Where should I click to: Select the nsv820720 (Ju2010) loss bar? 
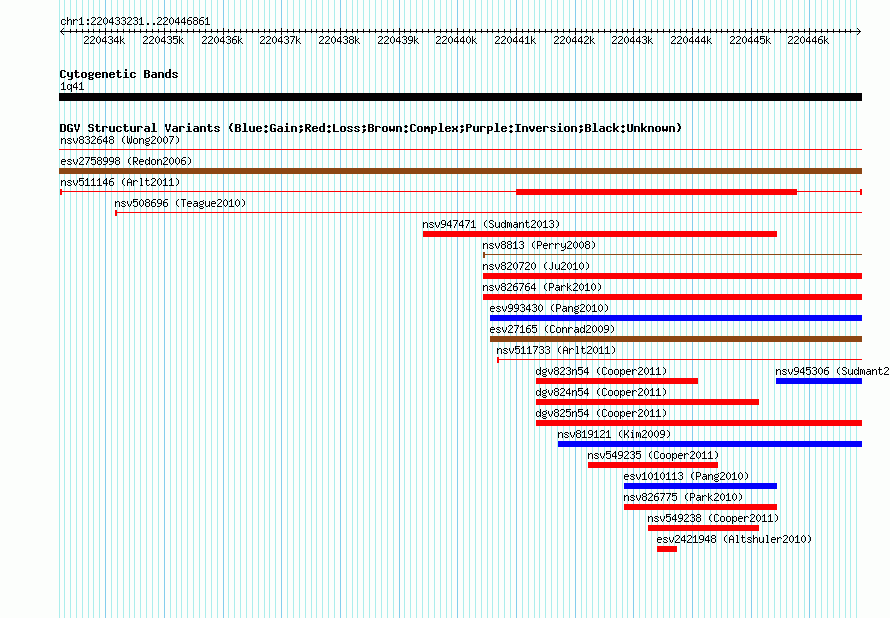coord(673,276)
